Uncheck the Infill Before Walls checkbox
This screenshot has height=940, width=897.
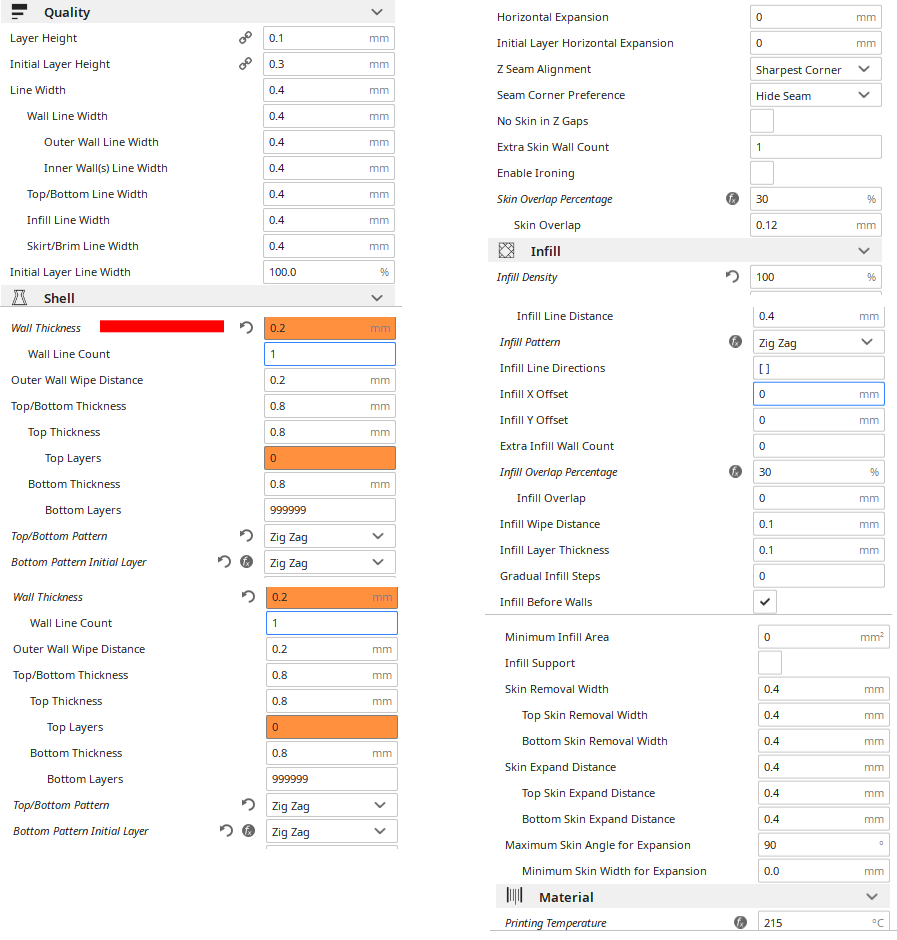click(765, 602)
